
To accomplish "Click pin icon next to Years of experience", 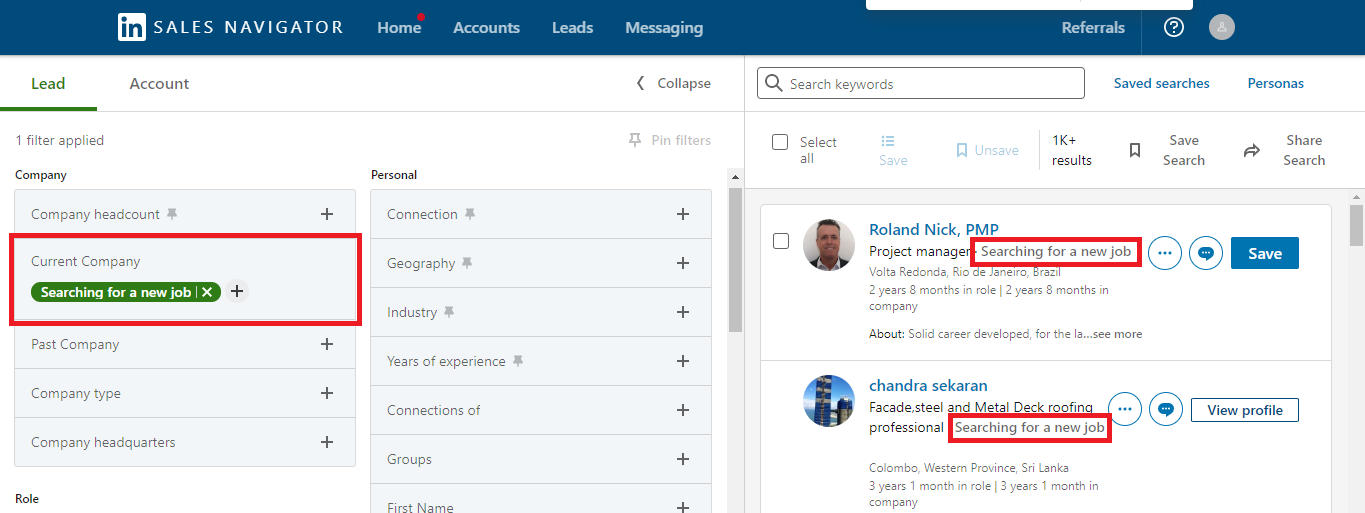I will (518, 361).
